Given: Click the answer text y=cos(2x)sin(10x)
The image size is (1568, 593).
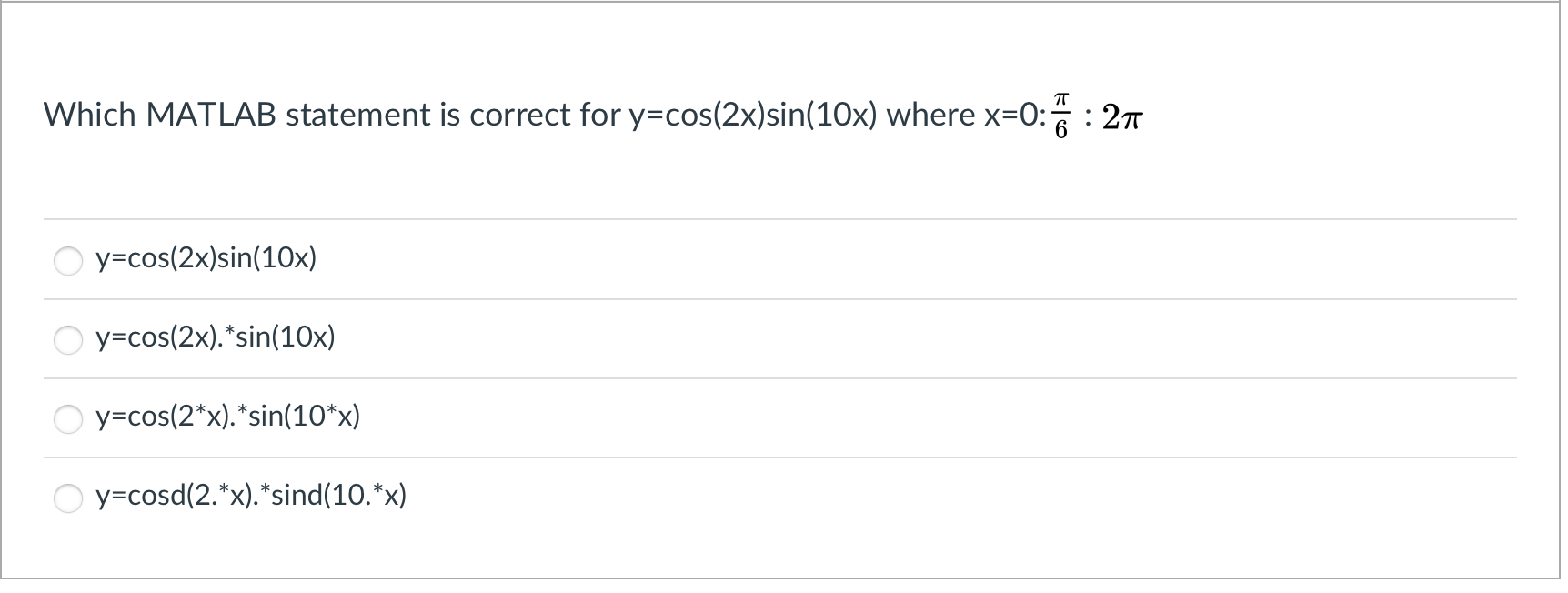Looking at the screenshot, I should tap(206, 259).
